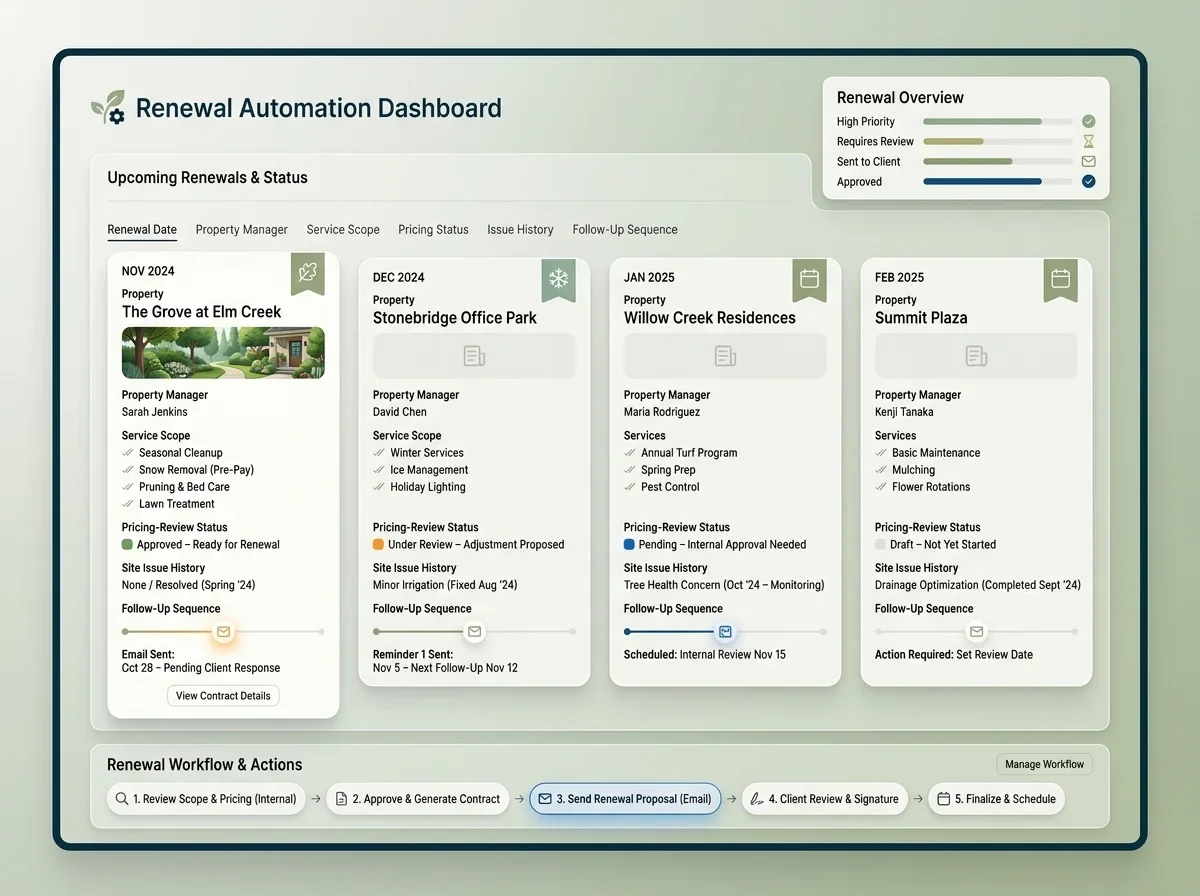1200x896 pixels.
Task: Click the Winter Services check mark
Action: click(379, 453)
